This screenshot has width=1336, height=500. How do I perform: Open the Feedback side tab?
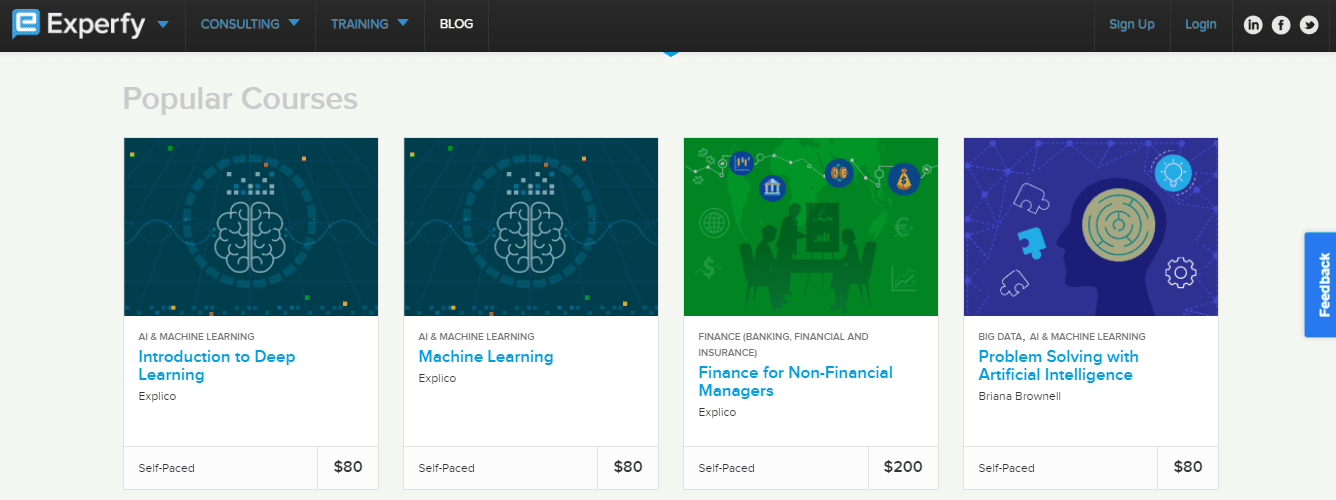(1322, 285)
